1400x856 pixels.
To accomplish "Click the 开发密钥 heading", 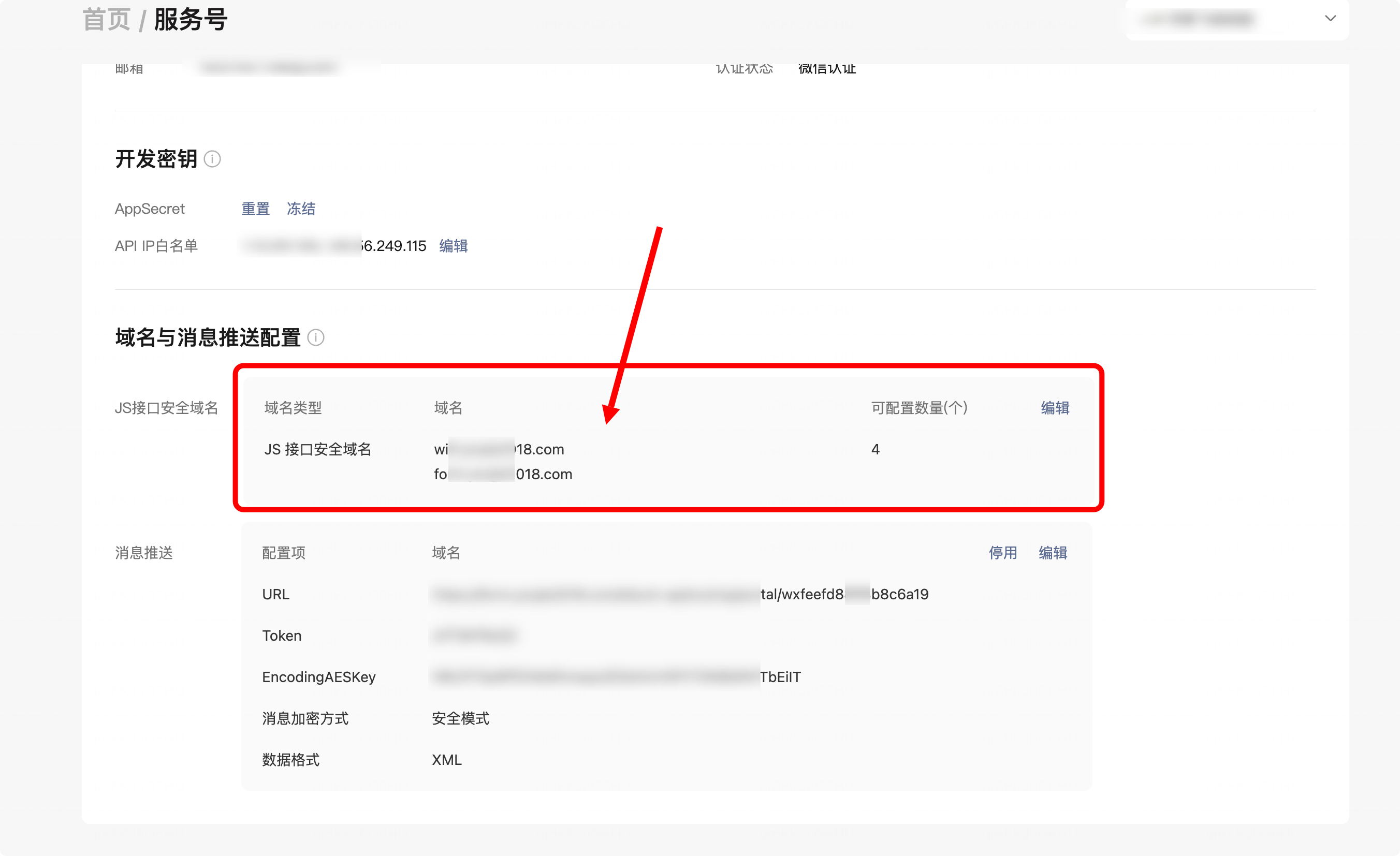I will [x=156, y=159].
